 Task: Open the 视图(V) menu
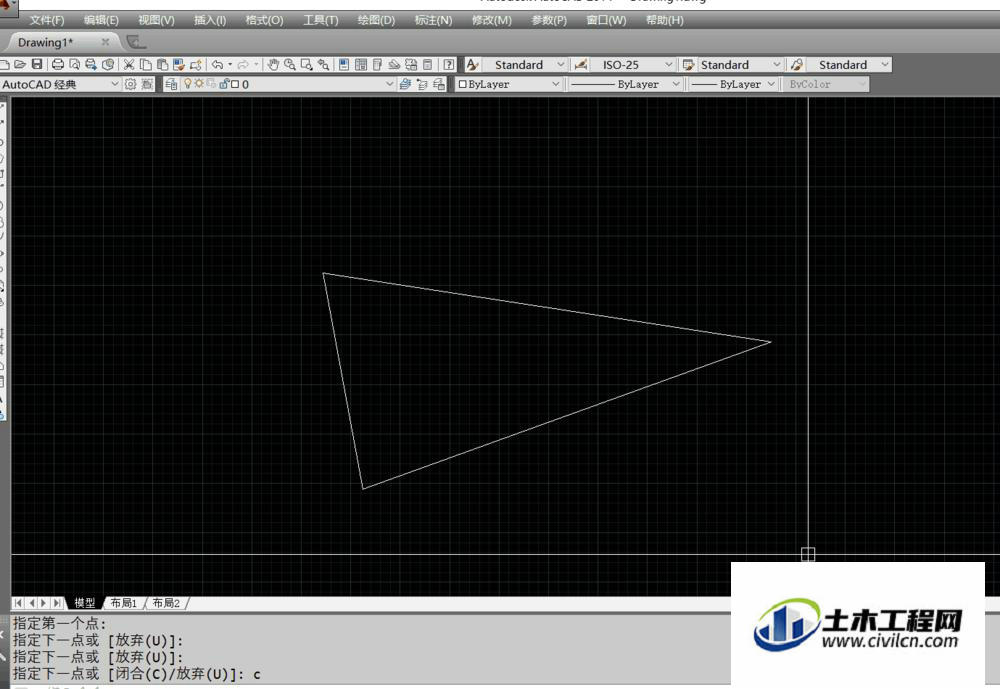click(x=156, y=20)
